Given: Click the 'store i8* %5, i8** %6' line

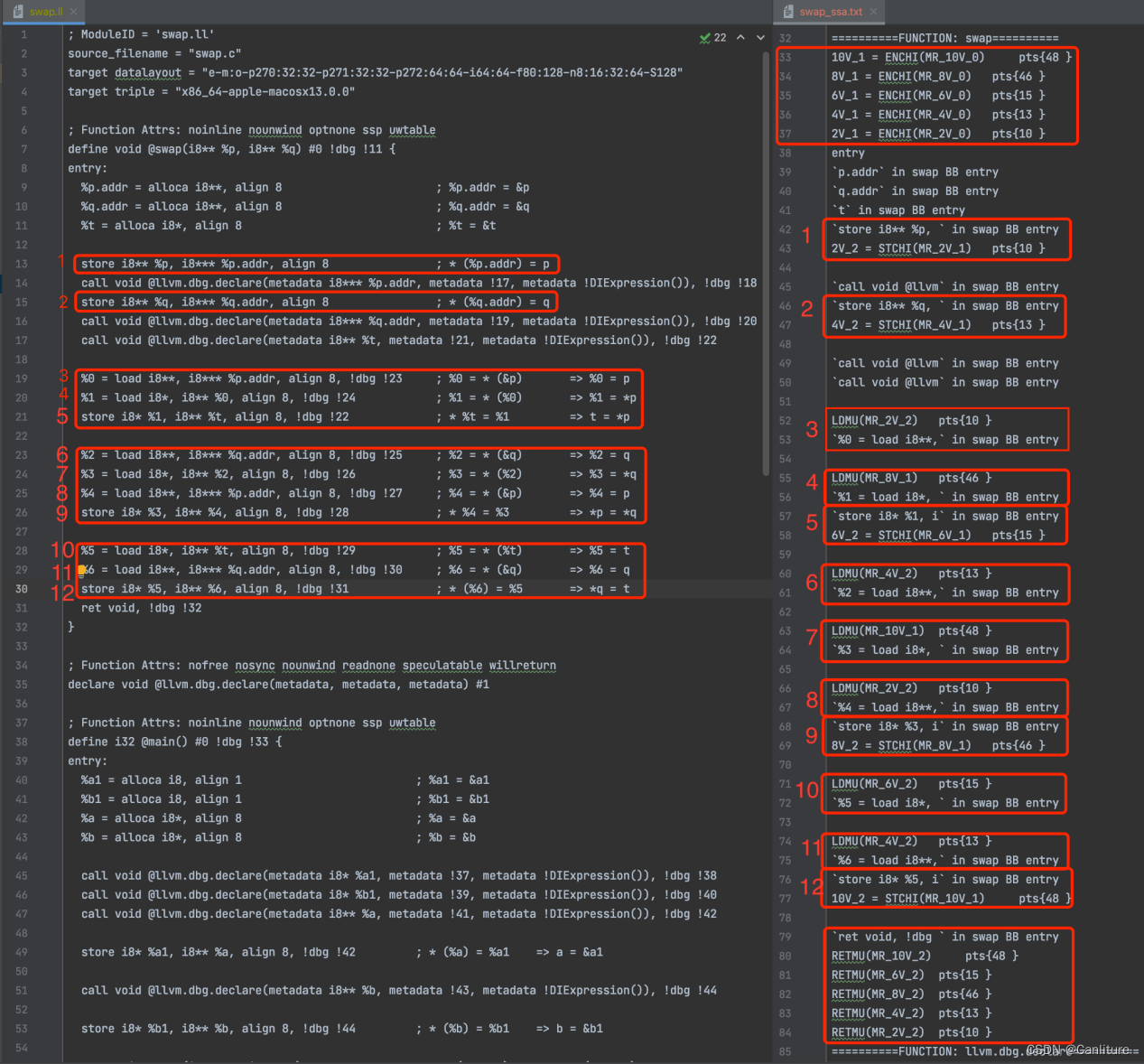Looking at the screenshot, I should pos(355,589).
